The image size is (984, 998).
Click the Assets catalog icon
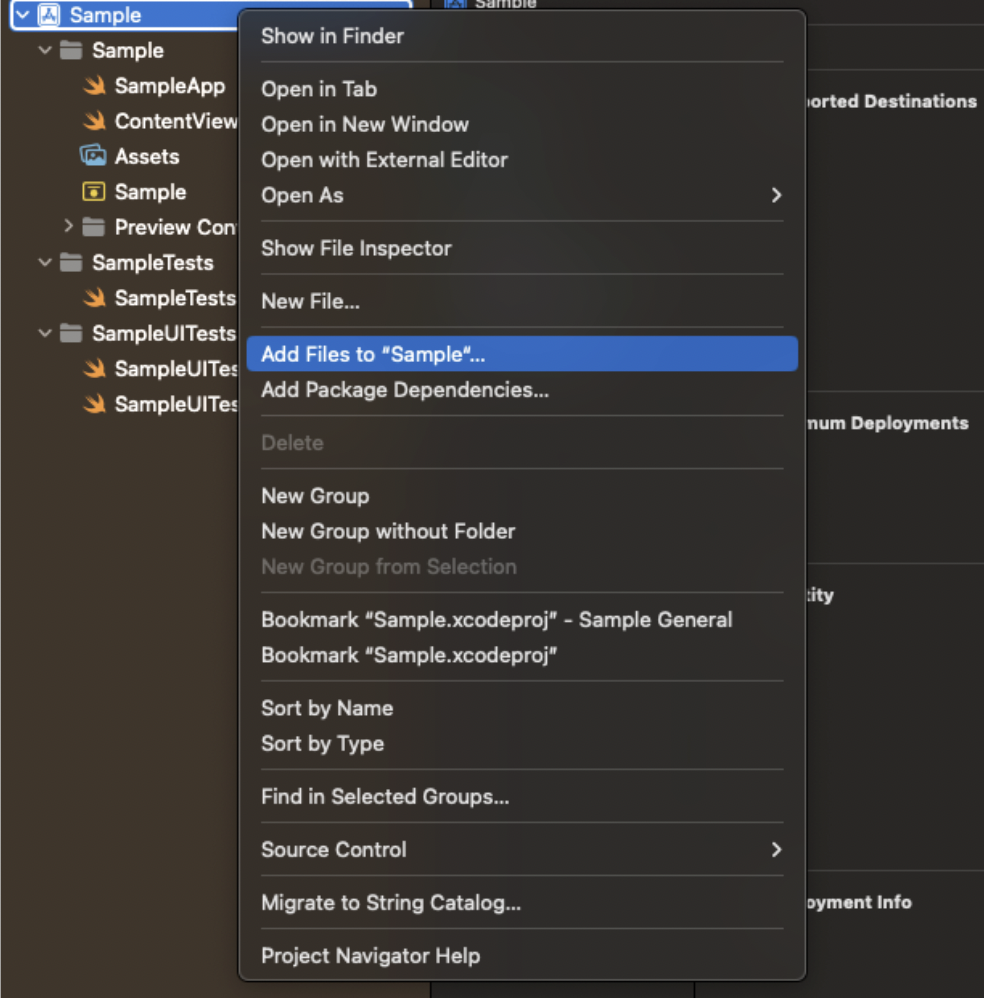93,156
